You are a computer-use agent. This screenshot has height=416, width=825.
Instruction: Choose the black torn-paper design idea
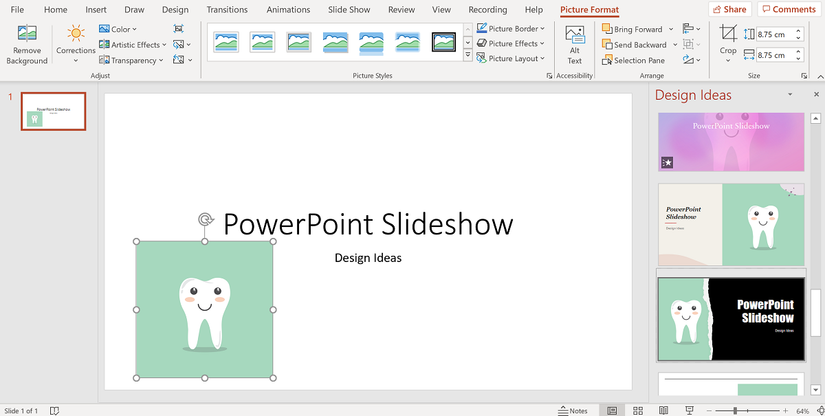[731, 319]
